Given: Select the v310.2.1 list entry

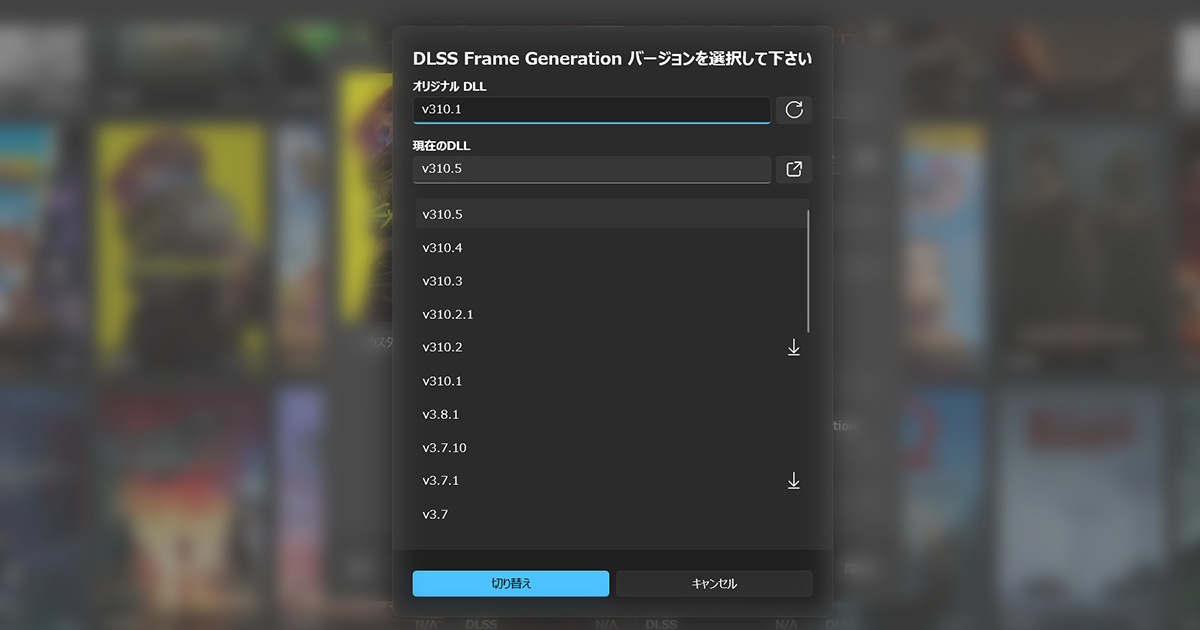Looking at the screenshot, I should (600, 314).
